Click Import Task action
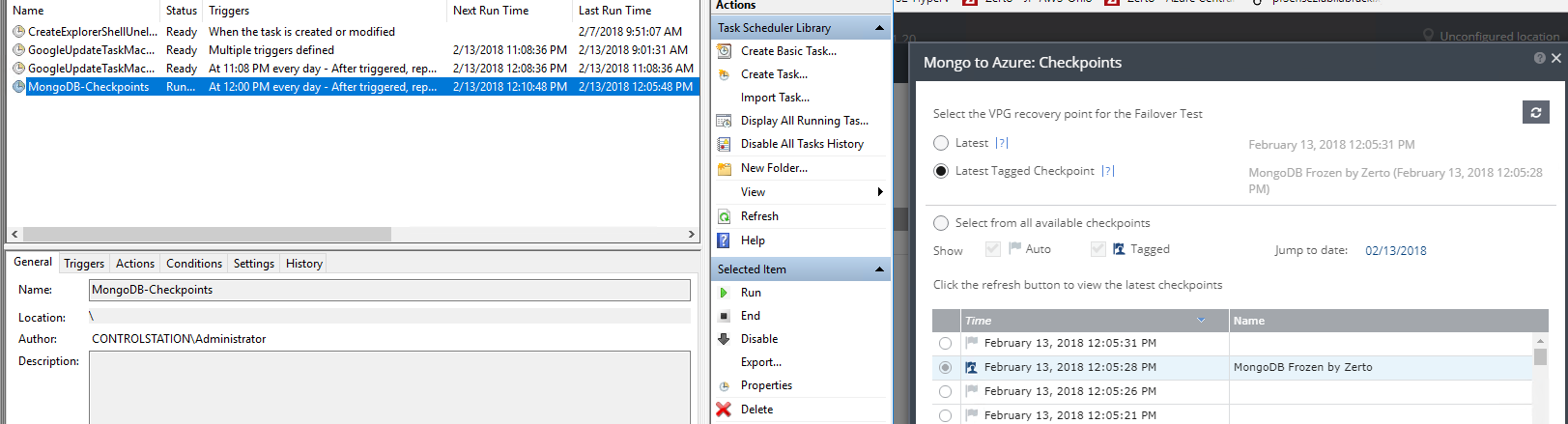Viewport: 1568px width, 424px height. pyautogui.click(x=775, y=98)
